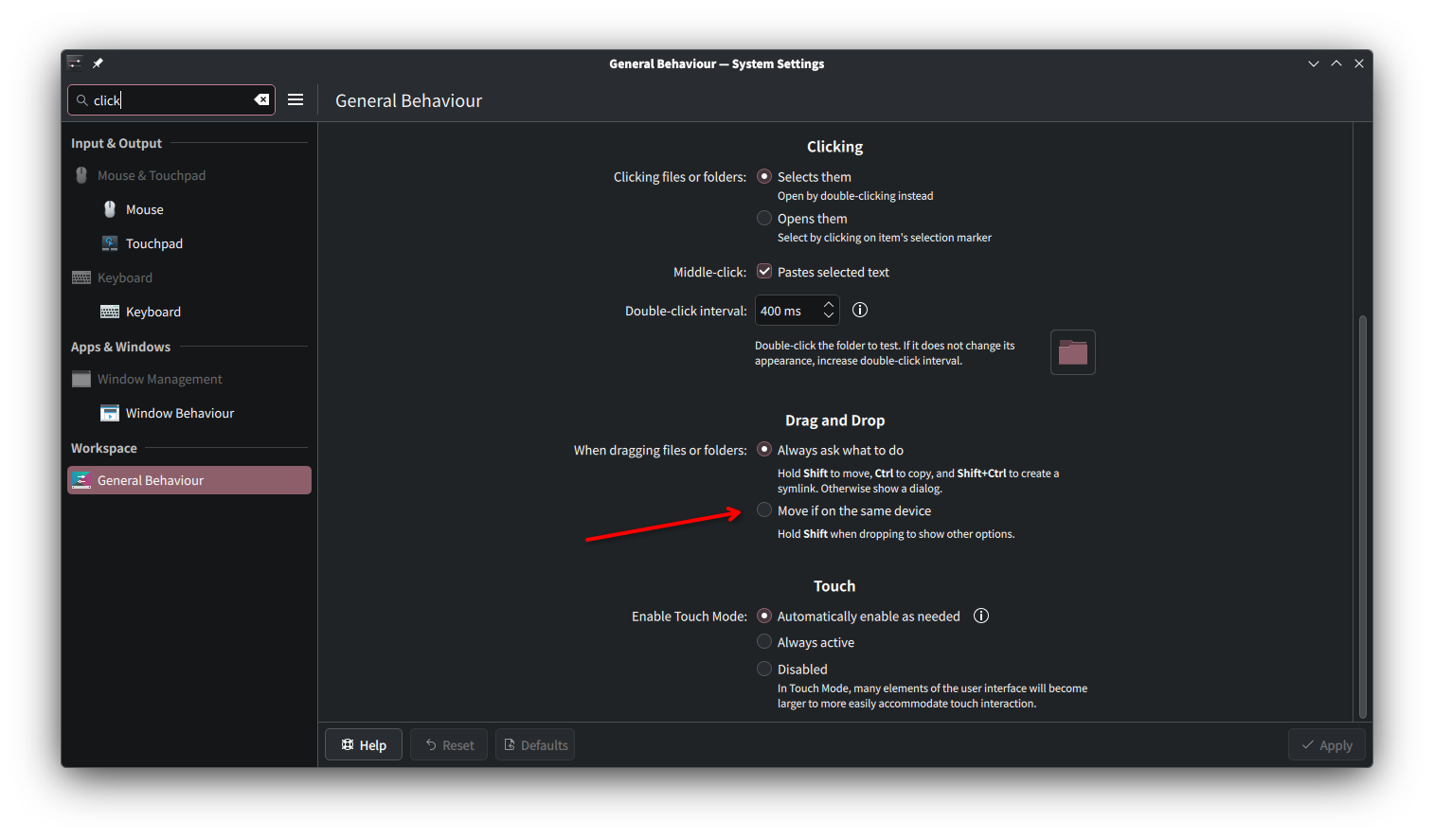
Task: Clear the search field text
Action: coord(261,99)
